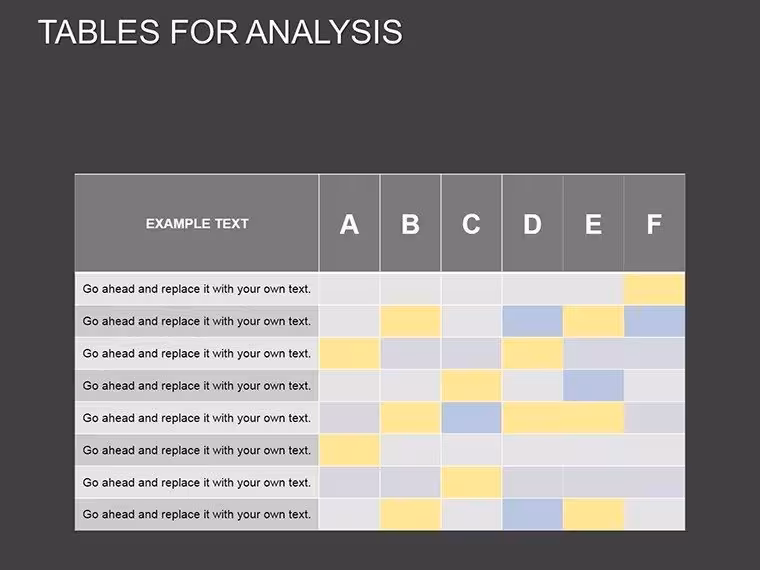Click column header A
The image size is (760, 570).
click(349, 223)
